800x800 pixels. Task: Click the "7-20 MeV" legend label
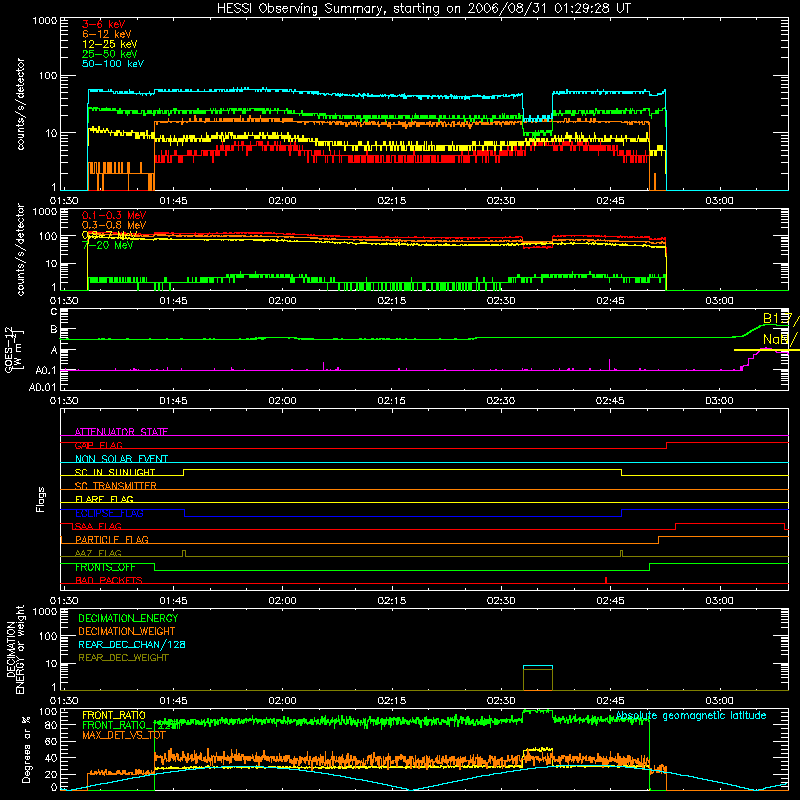107,245
